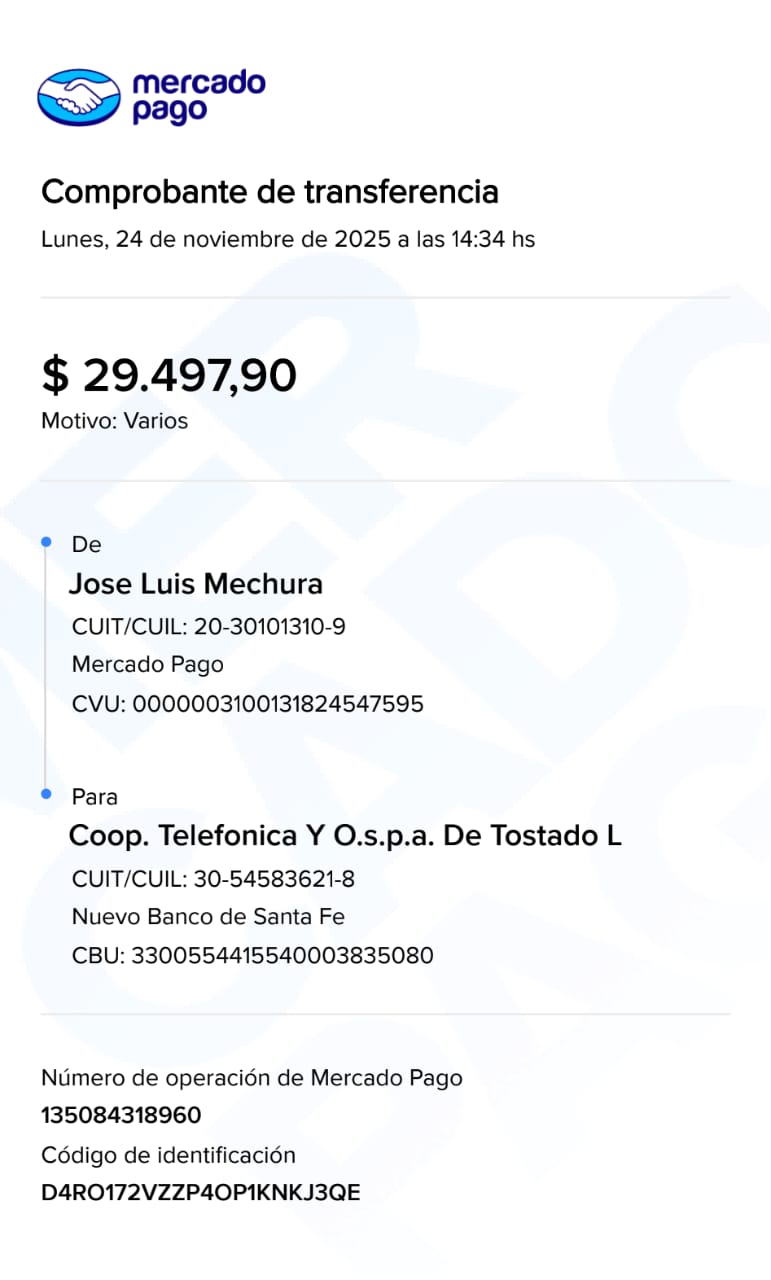Click the sender's Mercado Pago account label
The image size is (771, 1280).
pyautogui.click(x=147, y=665)
